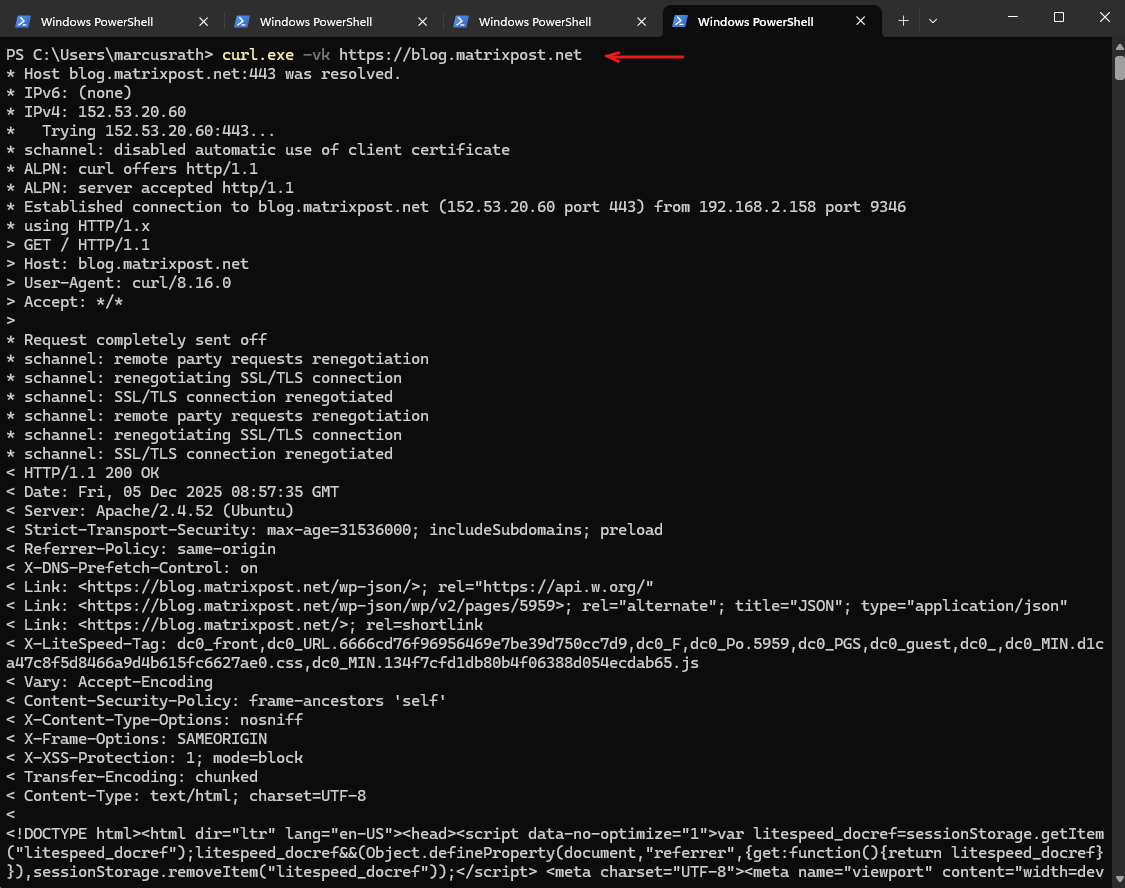Expand the new tab profile dropdown chevron
This screenshot has width=1125, height=888.
pyautogui.click(x=933, y=21)
